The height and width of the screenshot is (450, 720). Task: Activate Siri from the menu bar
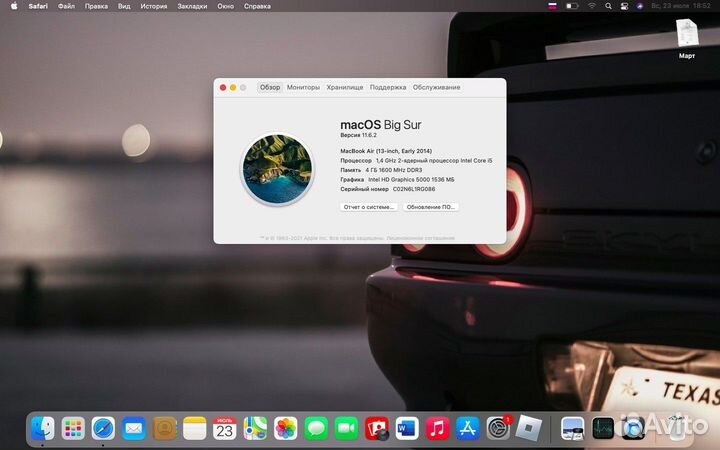click(x=640, y=6)
